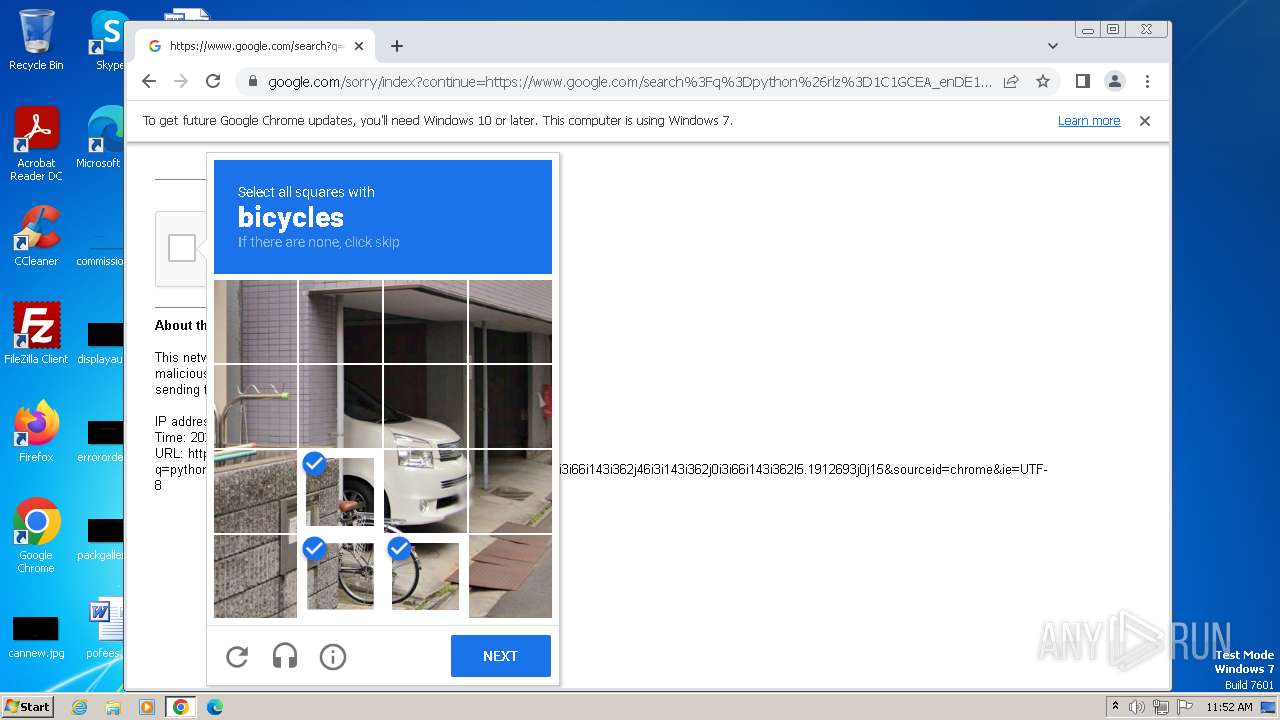Open Acrobat Reader DC shortcut
1280x720 pixels.
[36, 144]
